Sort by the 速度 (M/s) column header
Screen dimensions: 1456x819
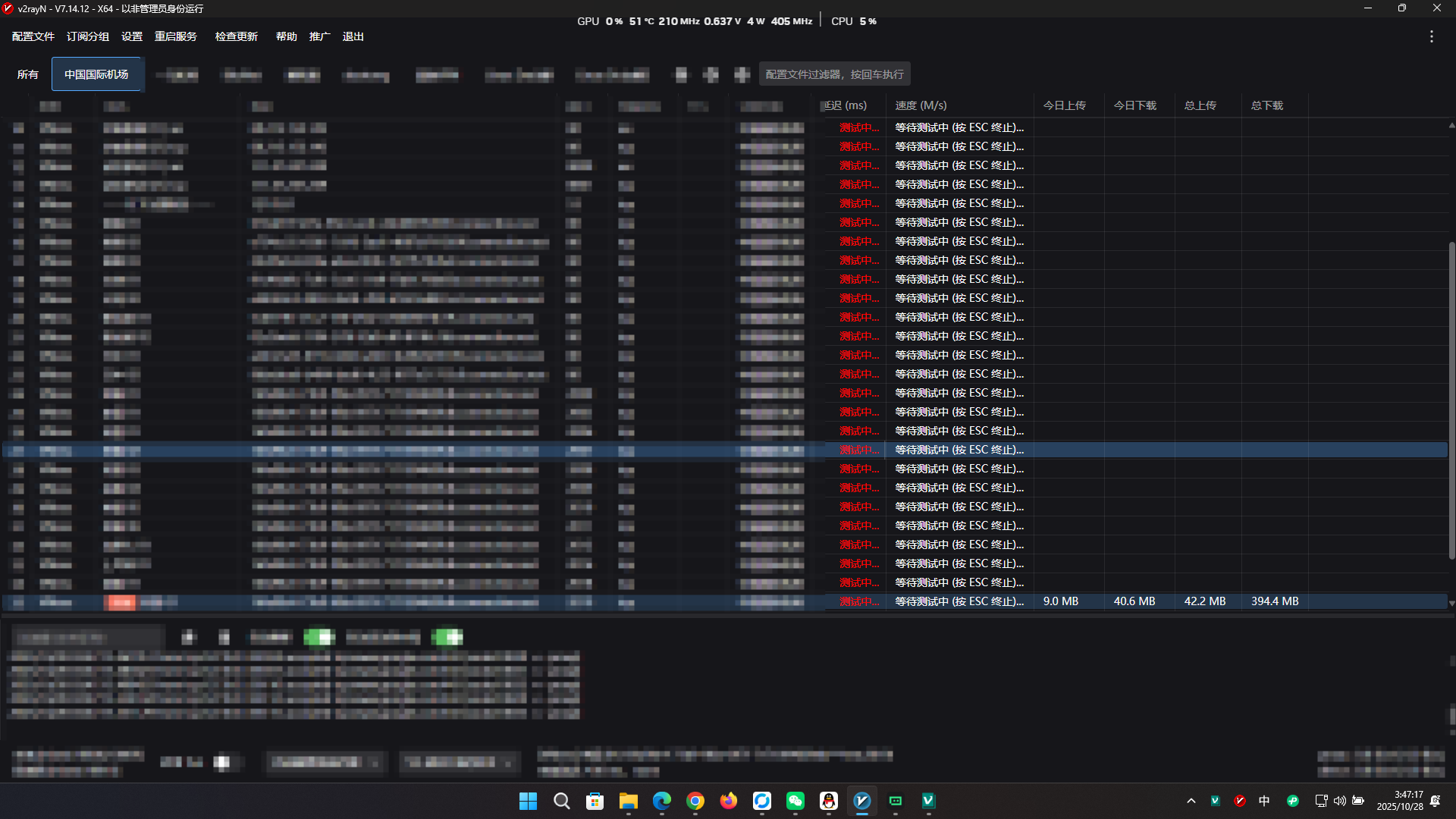(x=921, y=105)
